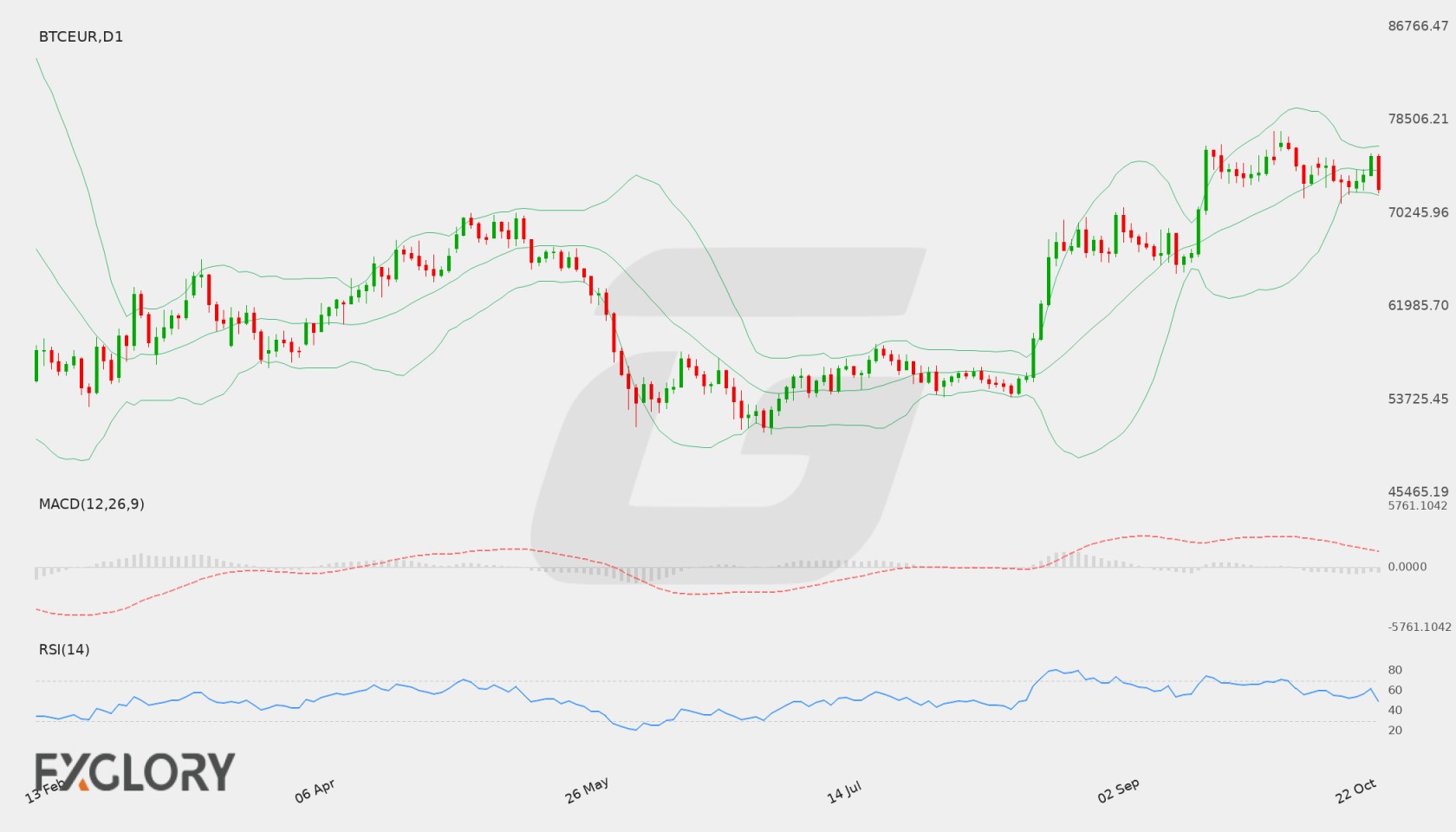
Task: Click the 5761.1042 MACD axis value
Action: click(1417, 505)
